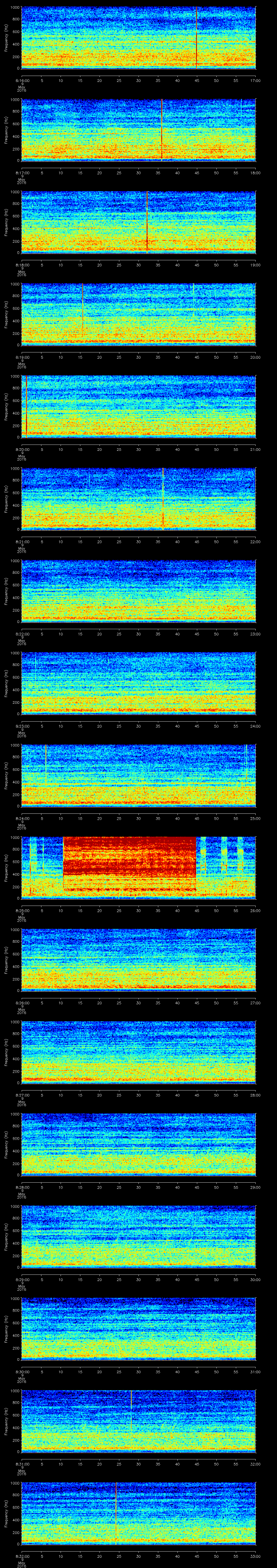The image size is (277, 1568).
Task: Click the spectrogram panel starting at 8:20:00
Action: [x=138, y=407]
